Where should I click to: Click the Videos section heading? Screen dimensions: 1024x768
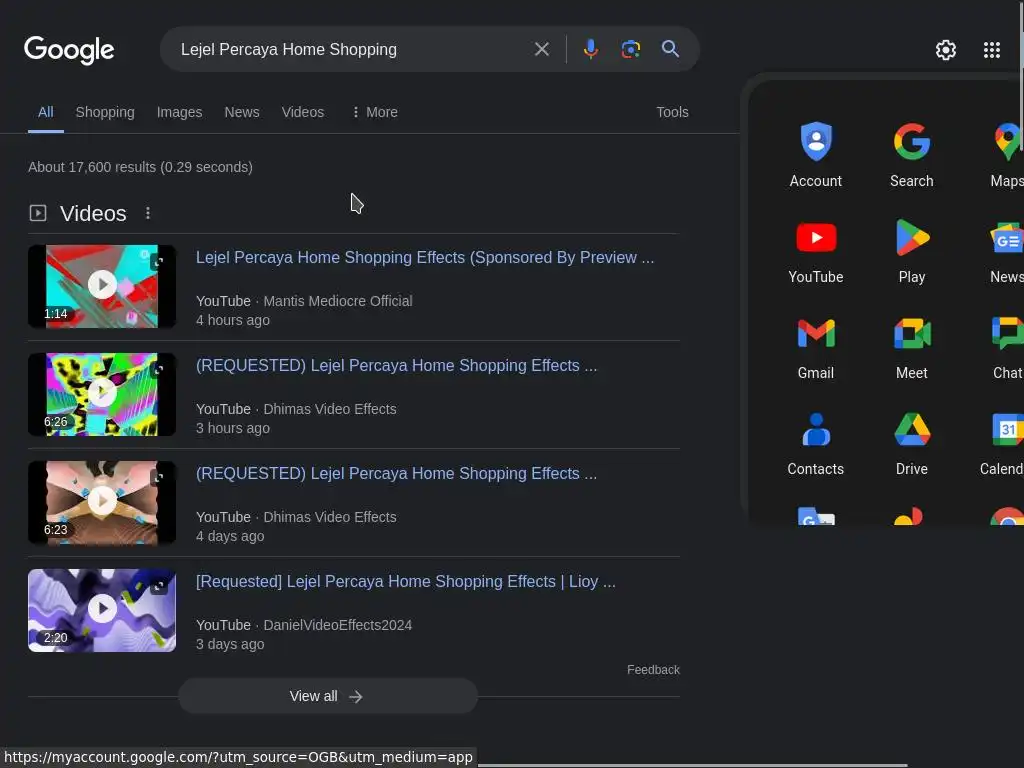[93, 214]
